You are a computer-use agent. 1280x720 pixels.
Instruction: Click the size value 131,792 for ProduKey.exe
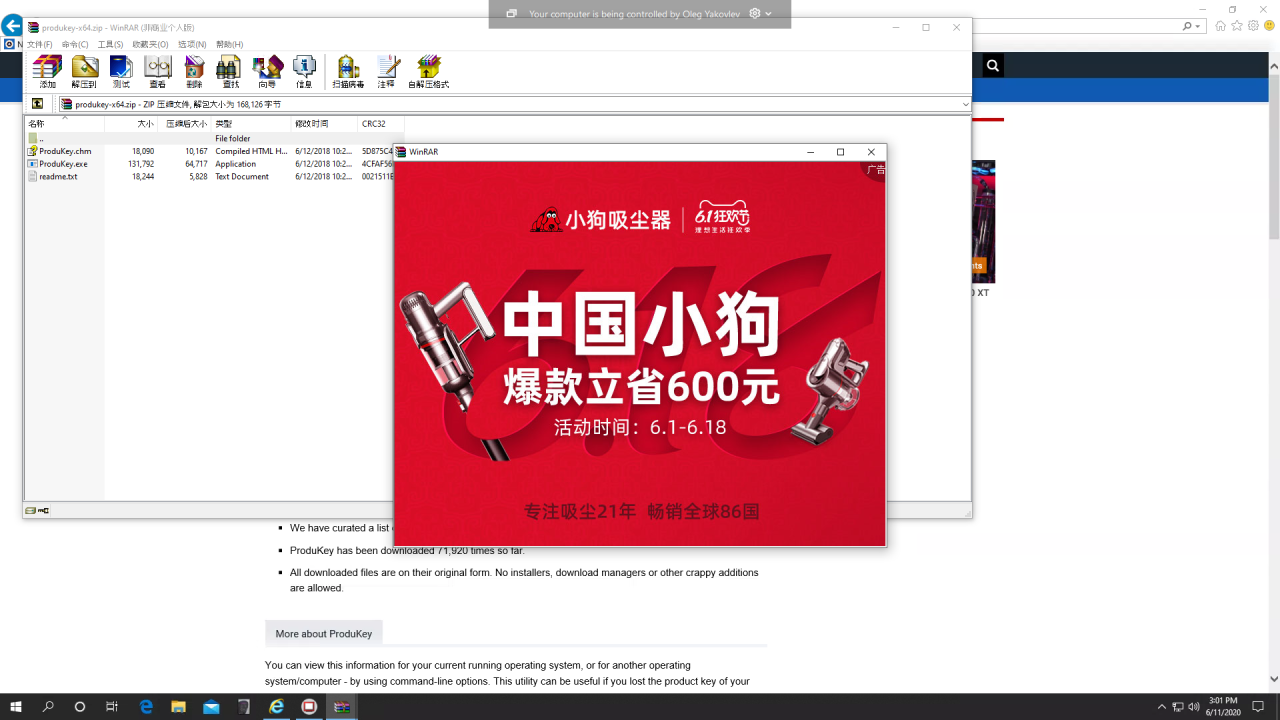point(141,164)
